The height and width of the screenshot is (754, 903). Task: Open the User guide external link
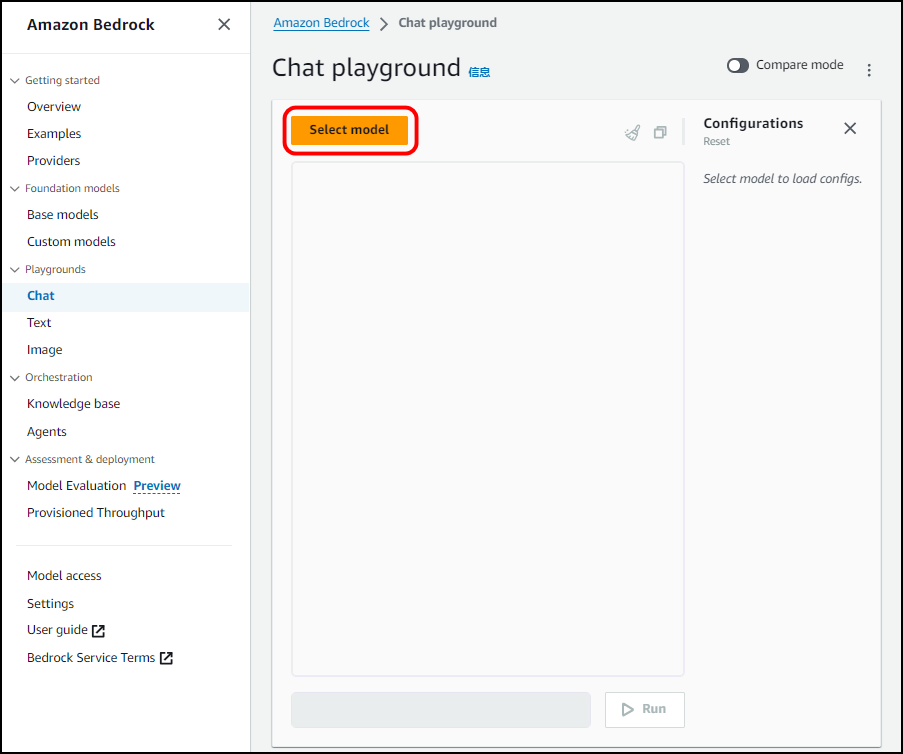point(66,630)
